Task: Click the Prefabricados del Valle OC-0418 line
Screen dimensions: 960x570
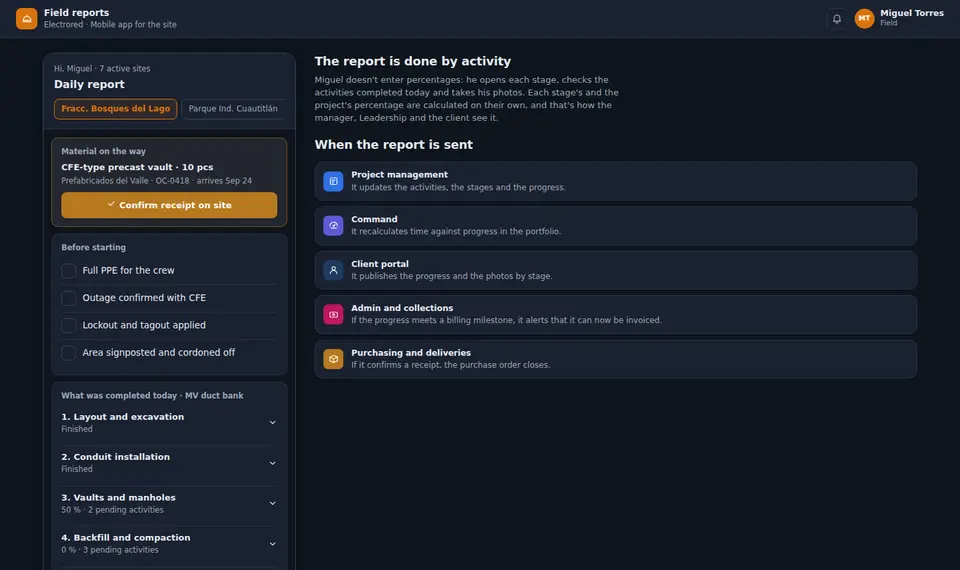Action: click(156, 181)
